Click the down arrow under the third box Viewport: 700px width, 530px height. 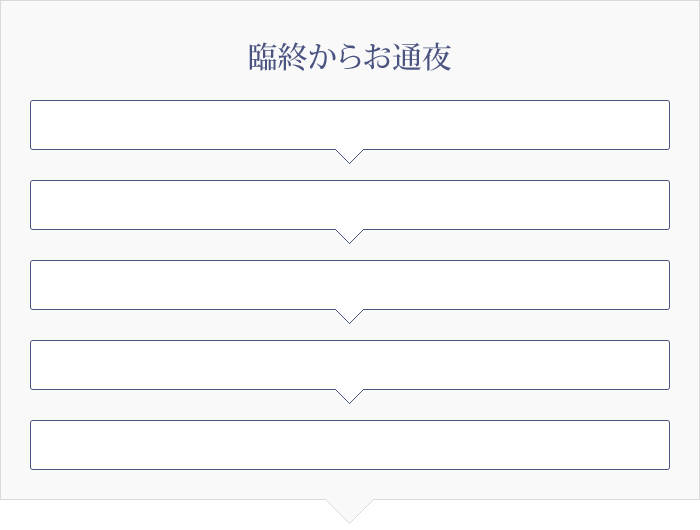[350, 316]
